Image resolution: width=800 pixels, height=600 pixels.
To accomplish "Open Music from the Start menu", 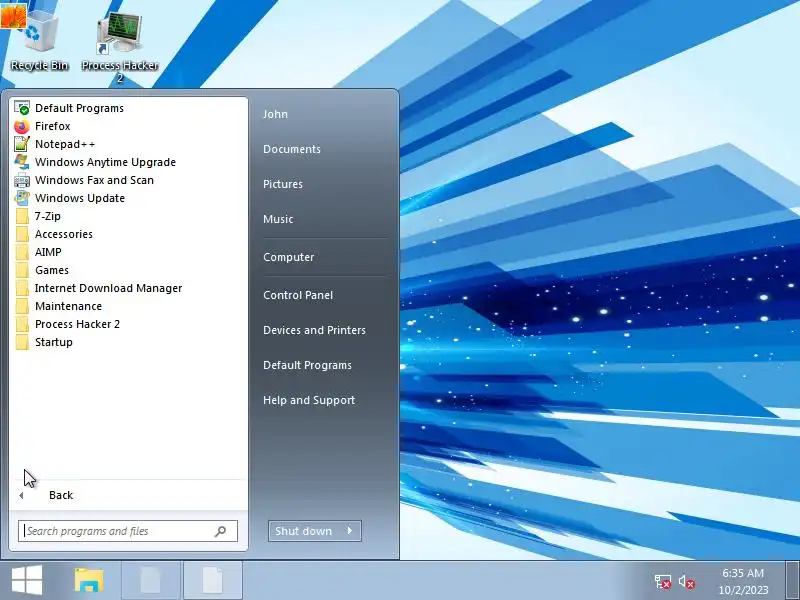I will [278, 219].
